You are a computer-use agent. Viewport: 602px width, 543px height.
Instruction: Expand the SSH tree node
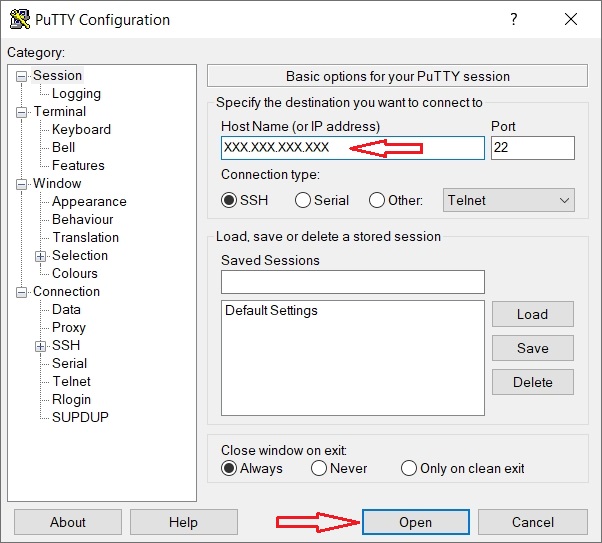point(41,346)
